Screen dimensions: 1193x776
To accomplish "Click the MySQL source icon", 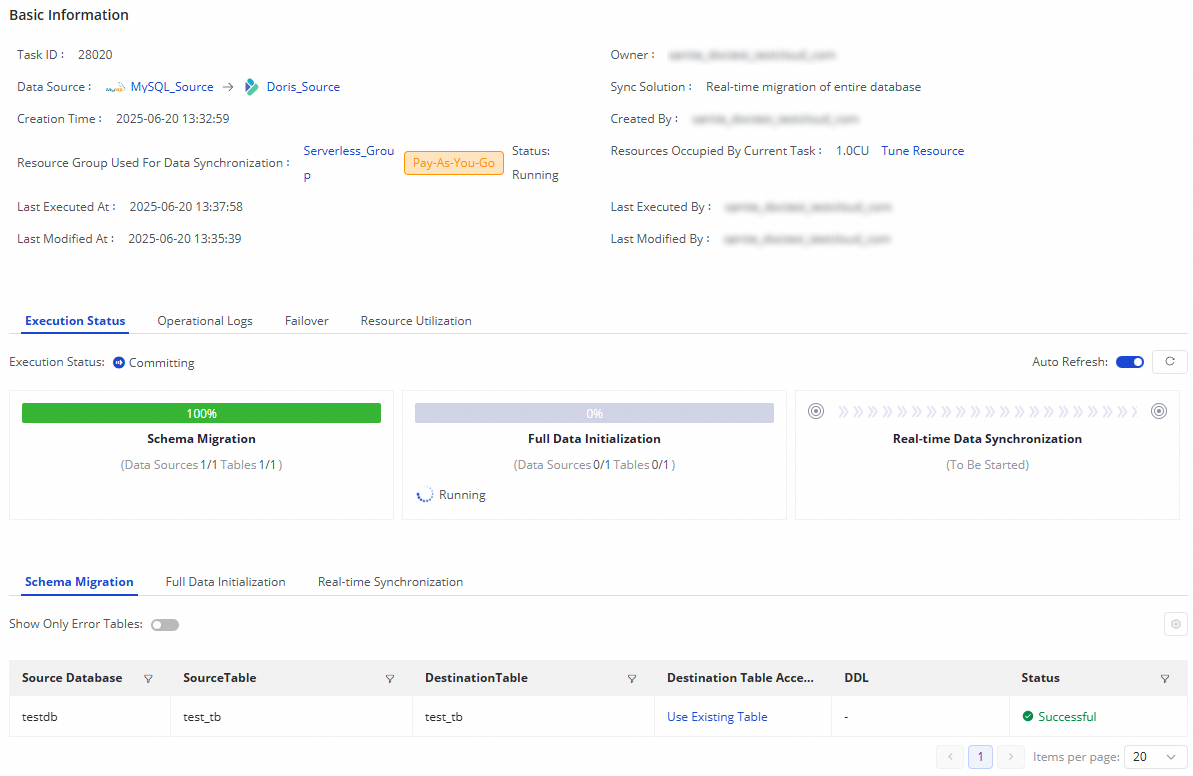I will tap(115, 88).
